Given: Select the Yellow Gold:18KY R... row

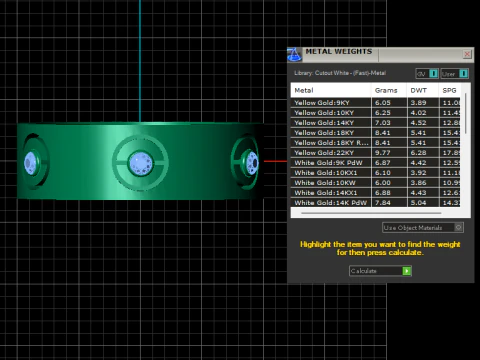Looking at the screenshot, I should pyautogui.click(x=376, y=143).
